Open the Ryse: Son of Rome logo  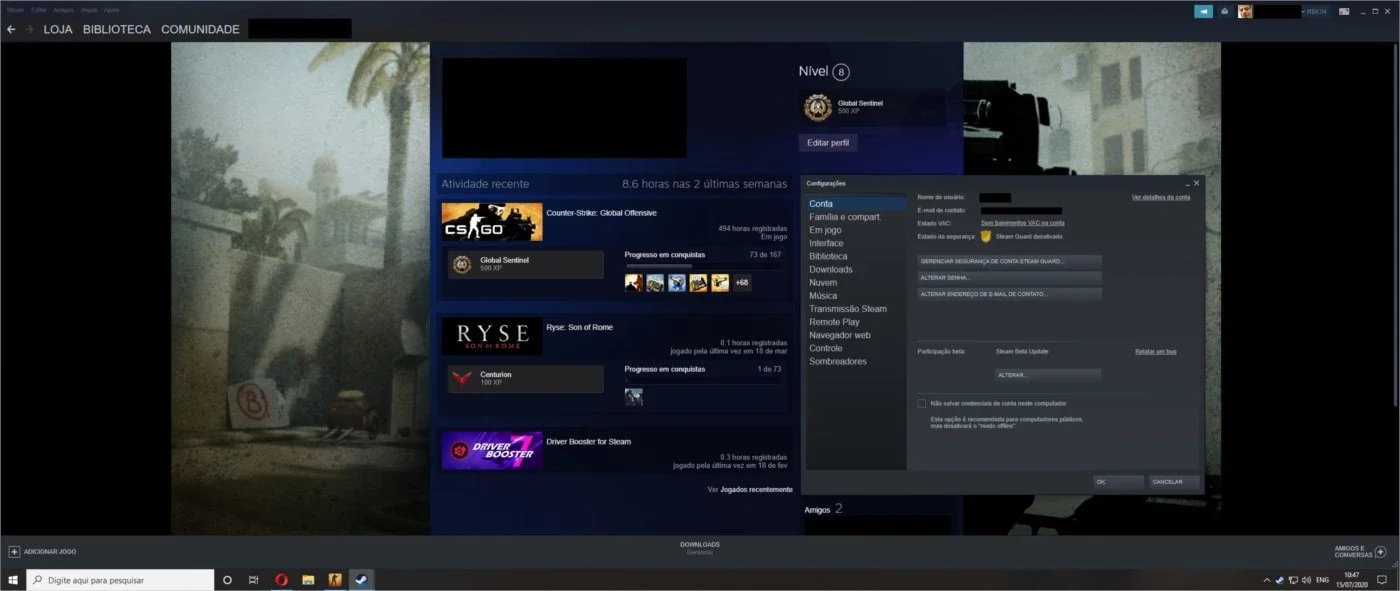click(492, 336)
